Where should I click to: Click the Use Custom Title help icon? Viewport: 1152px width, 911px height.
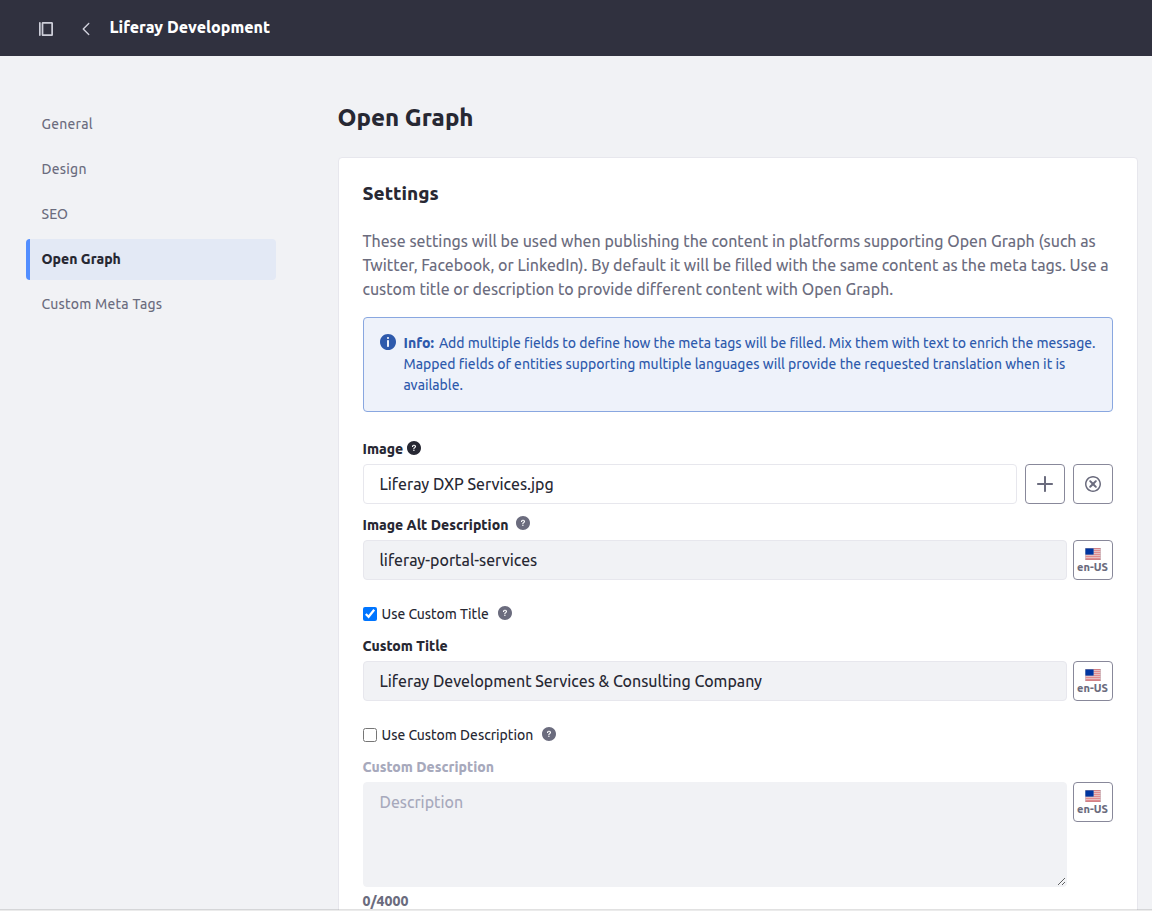[x=505, y=613]
